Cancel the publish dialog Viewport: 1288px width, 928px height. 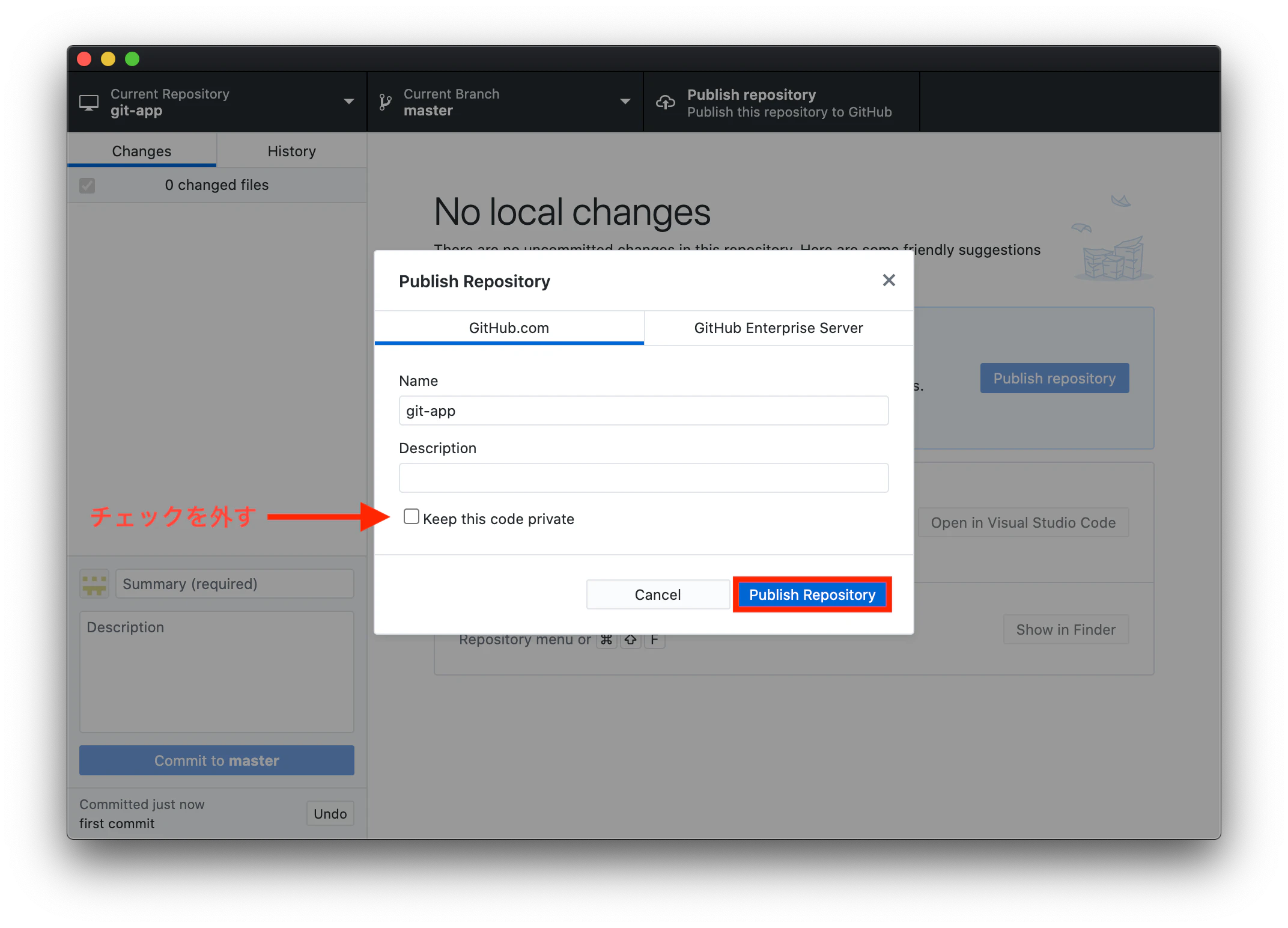(658, 594)
